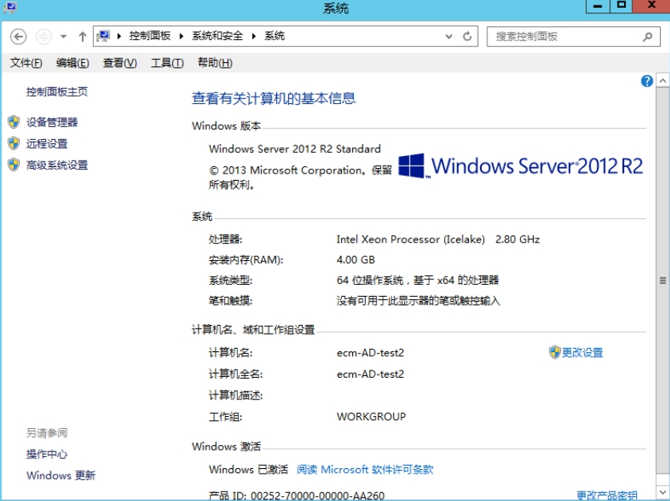This screenshot has height=501, width=670.
Task: Click the 4.00 GB memory value
Action: tap(356, 260)
